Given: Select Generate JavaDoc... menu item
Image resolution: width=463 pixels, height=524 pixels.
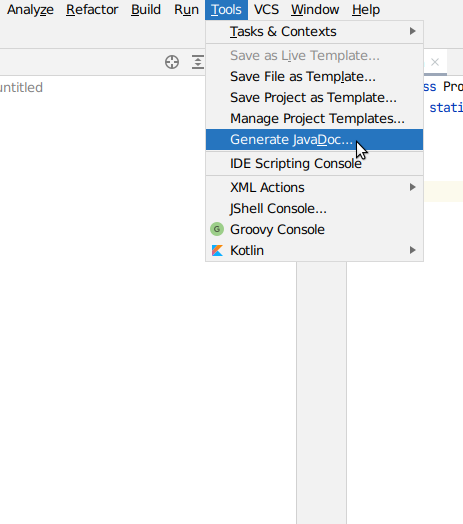Looking at the screenshot, I should (x=314, y=140).
